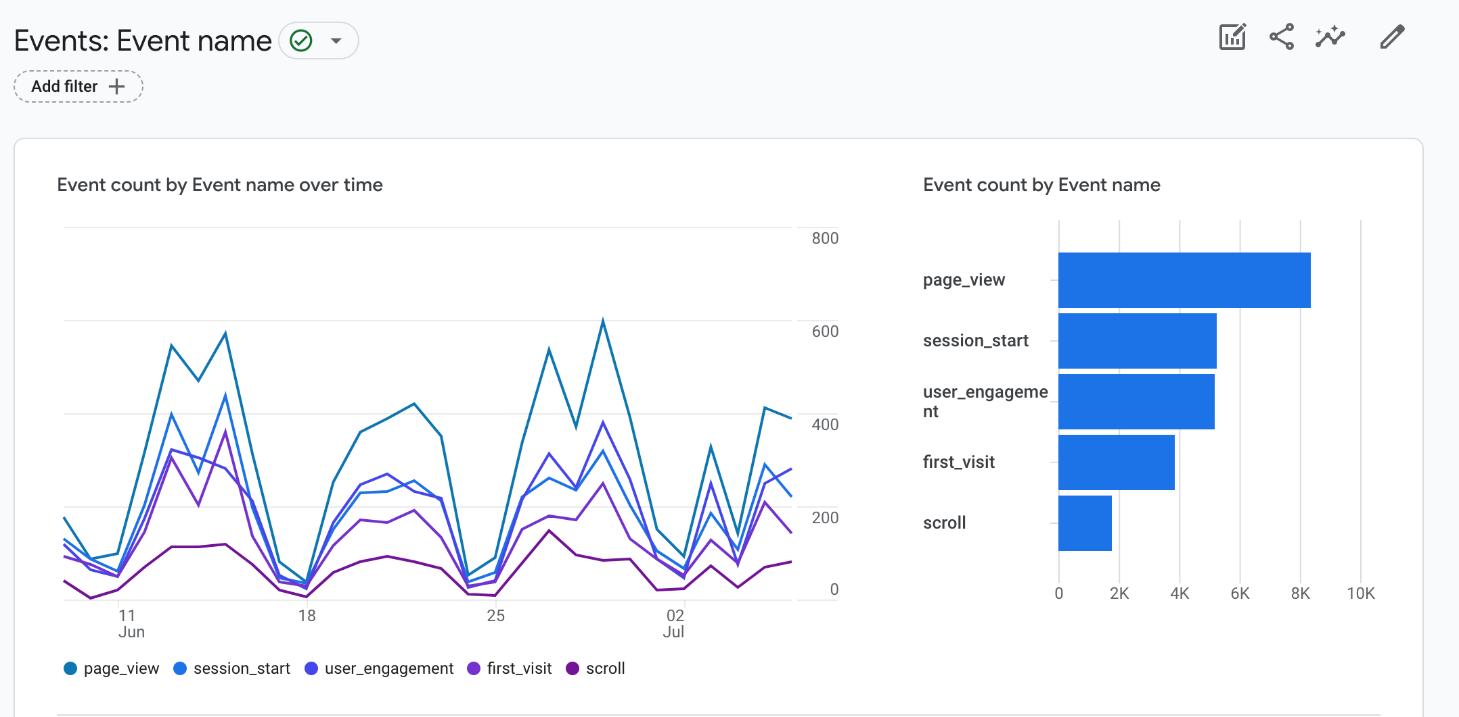Click the 18 date axis label
The width and height of the screenshot is (1459, 717).
[306, 615]
